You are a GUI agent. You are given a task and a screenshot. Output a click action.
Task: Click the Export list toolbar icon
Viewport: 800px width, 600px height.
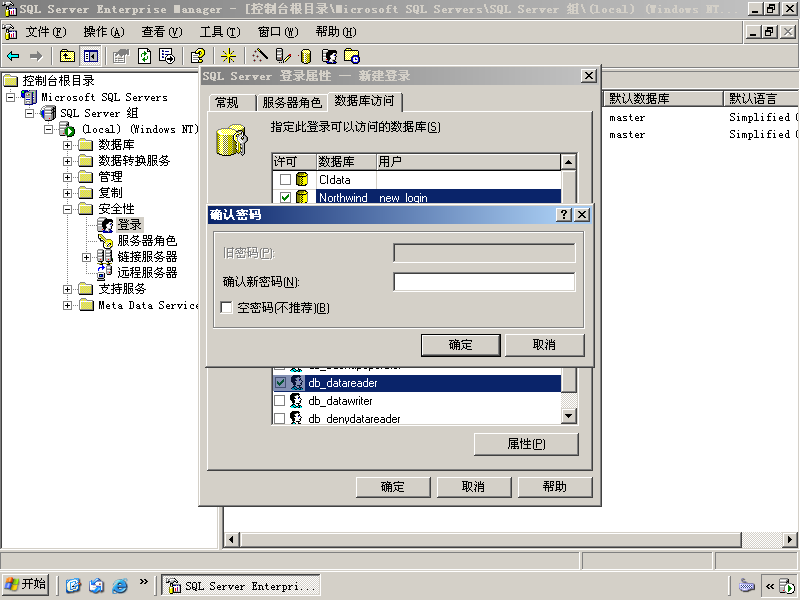(167, 56)
